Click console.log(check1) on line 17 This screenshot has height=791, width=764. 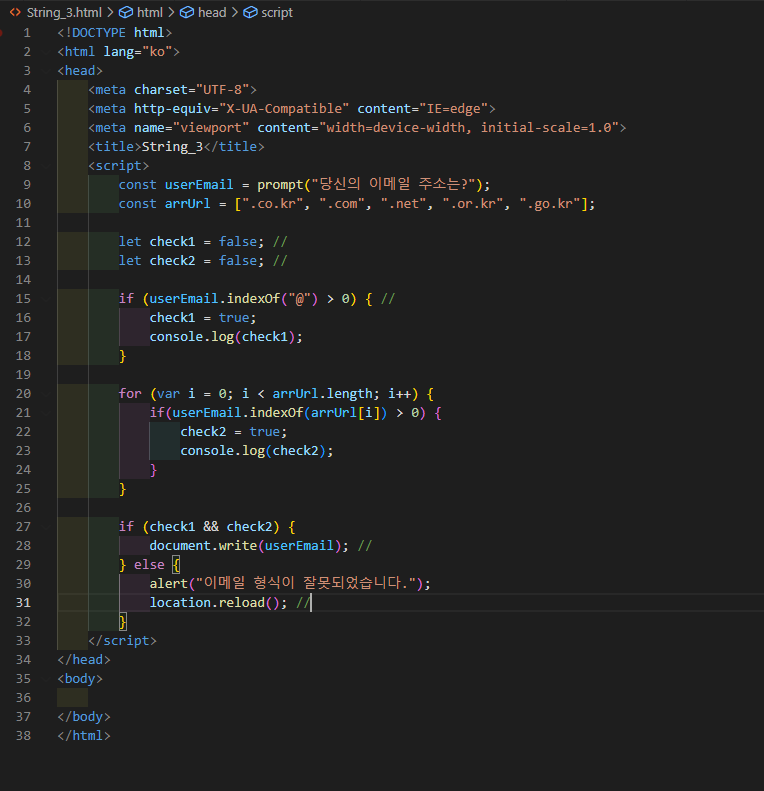[x=222, y=337]
